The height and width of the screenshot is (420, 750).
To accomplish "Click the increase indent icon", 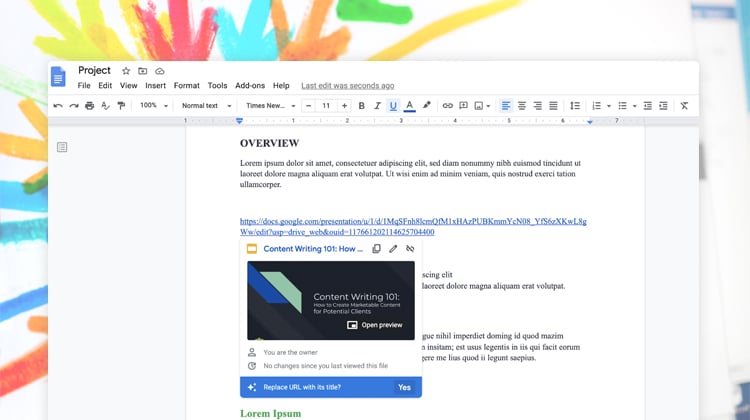I will [x=663, y=106].
